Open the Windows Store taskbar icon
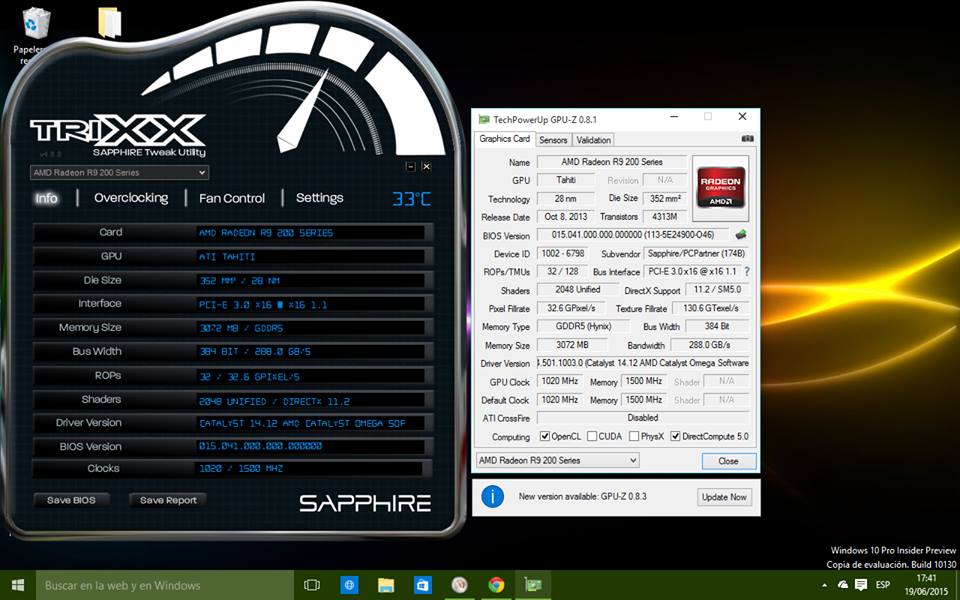 coord(422,585)
